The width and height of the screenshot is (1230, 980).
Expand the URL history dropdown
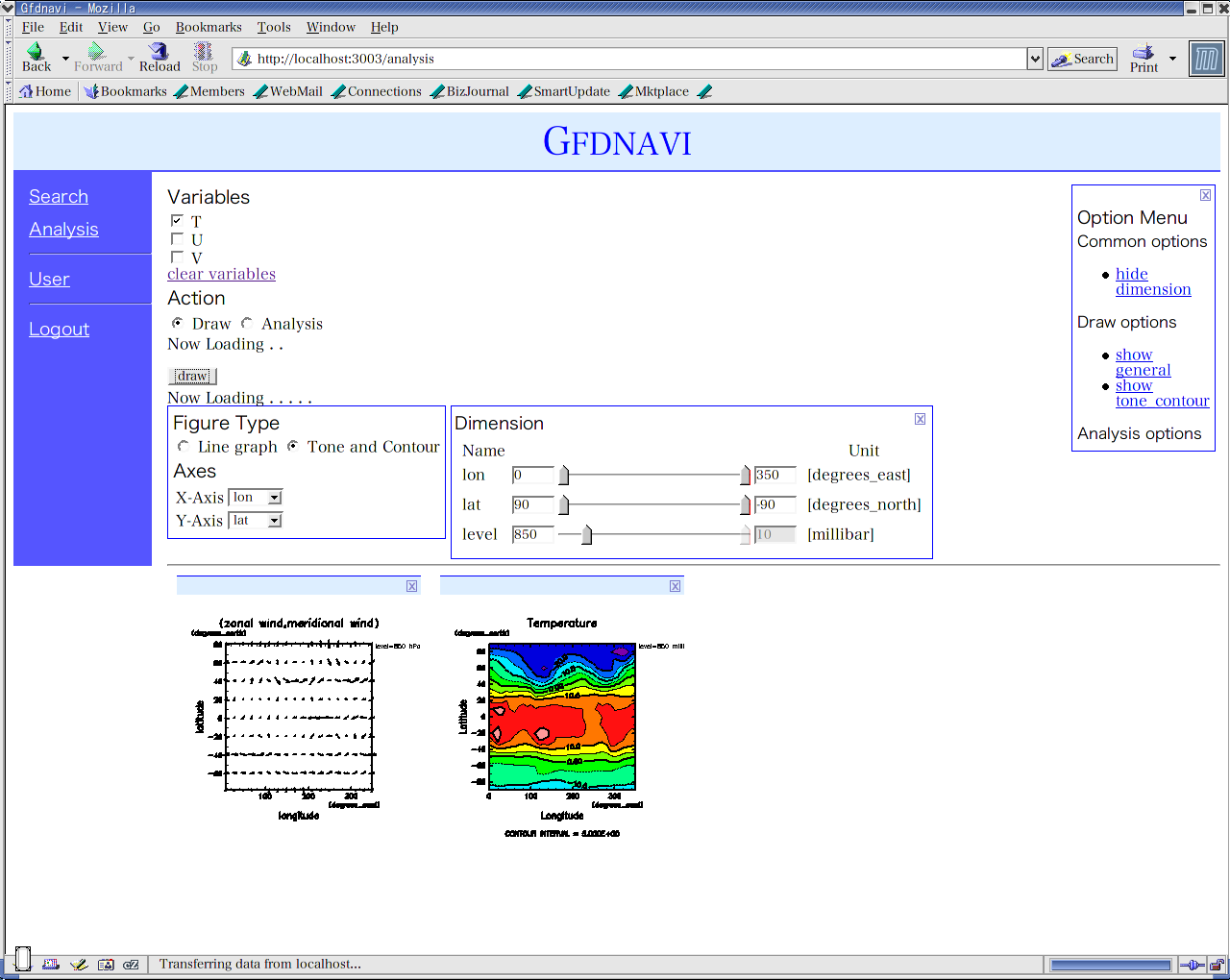click(x=1035, y=59)
